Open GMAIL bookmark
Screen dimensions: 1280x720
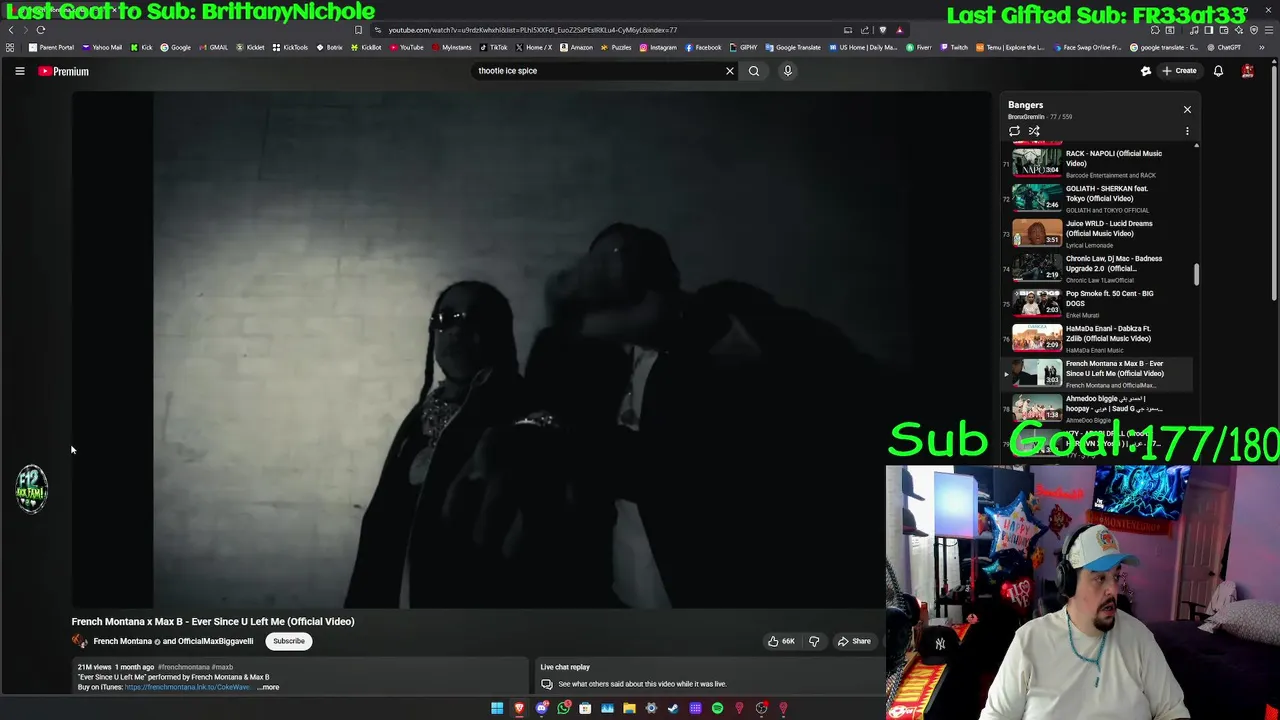(213, 47)
